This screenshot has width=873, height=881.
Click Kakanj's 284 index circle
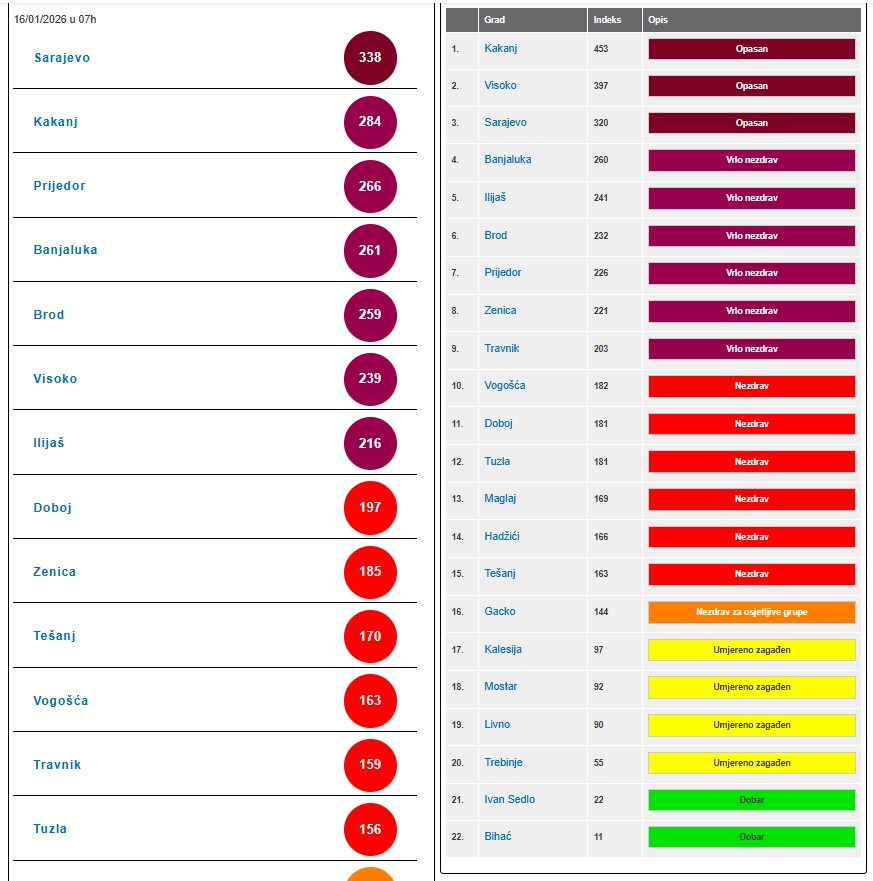[x=370, y=122]
